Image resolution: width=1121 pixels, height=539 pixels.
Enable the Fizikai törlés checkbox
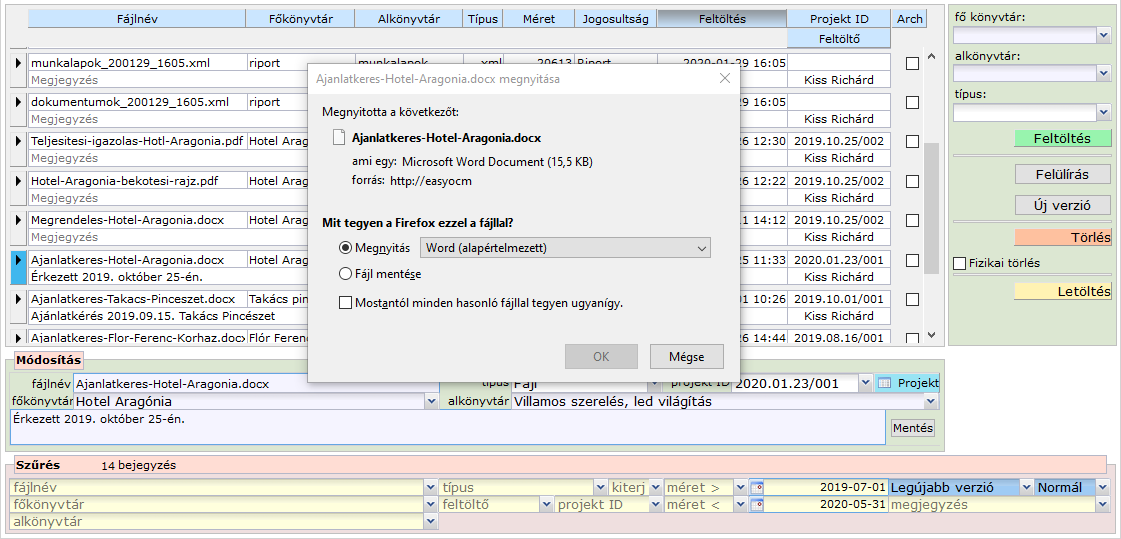point(960,264)
